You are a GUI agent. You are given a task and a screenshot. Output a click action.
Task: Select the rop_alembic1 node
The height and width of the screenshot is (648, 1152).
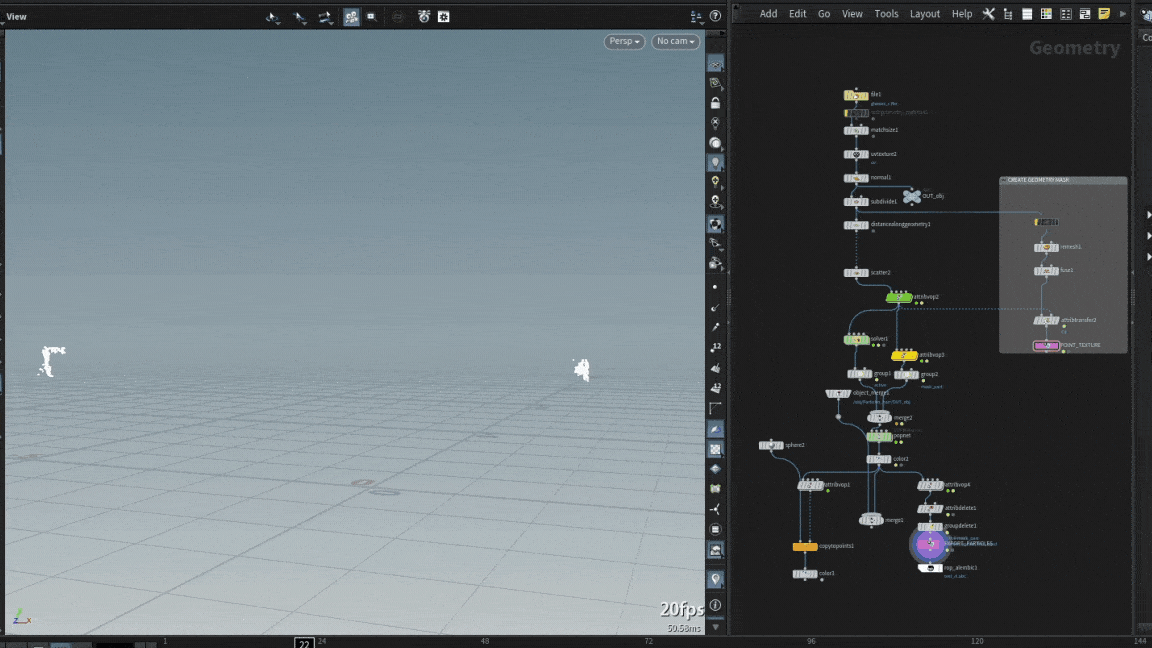tap(930, 568)
